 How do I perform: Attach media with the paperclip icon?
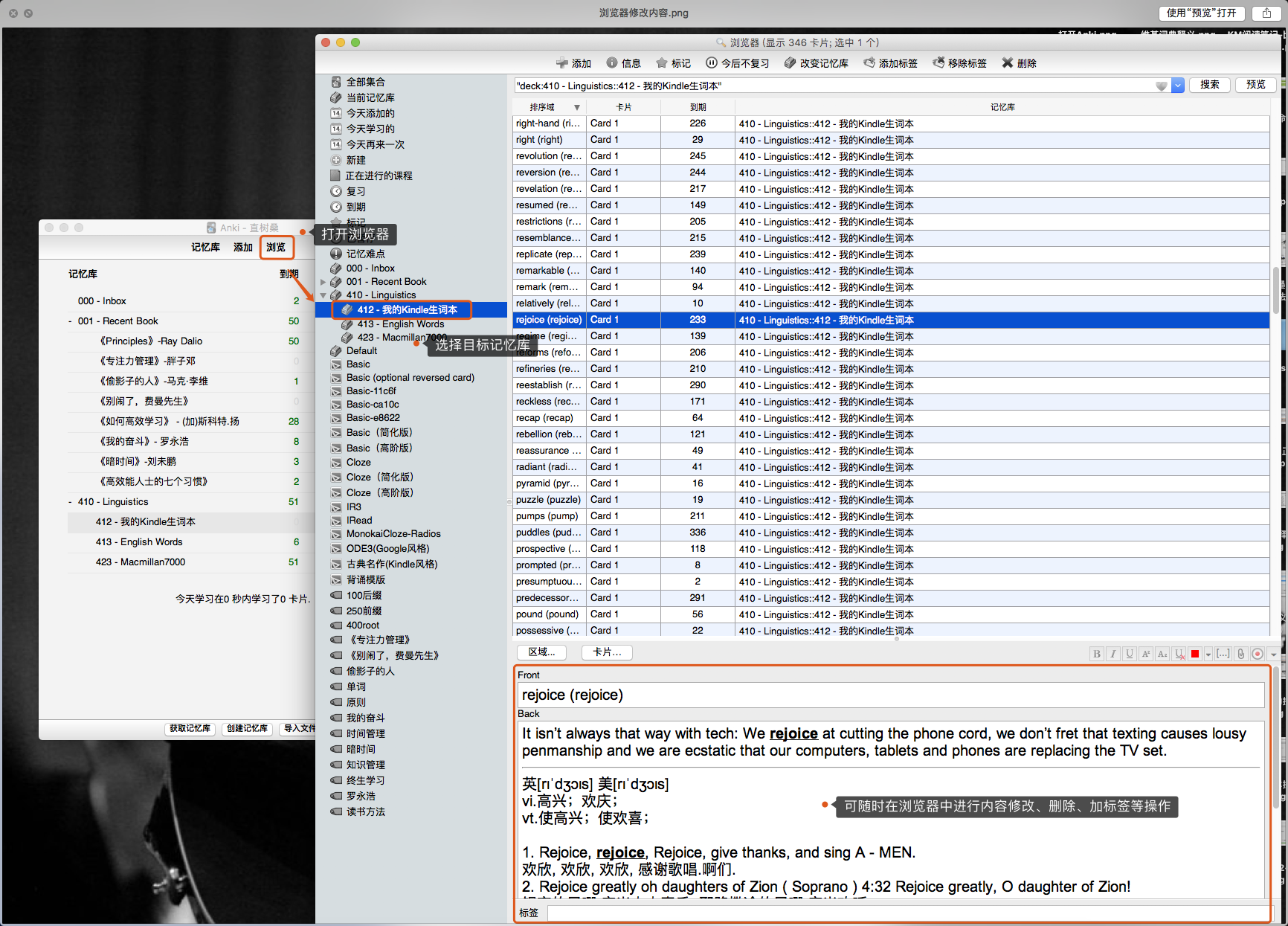1241,654
